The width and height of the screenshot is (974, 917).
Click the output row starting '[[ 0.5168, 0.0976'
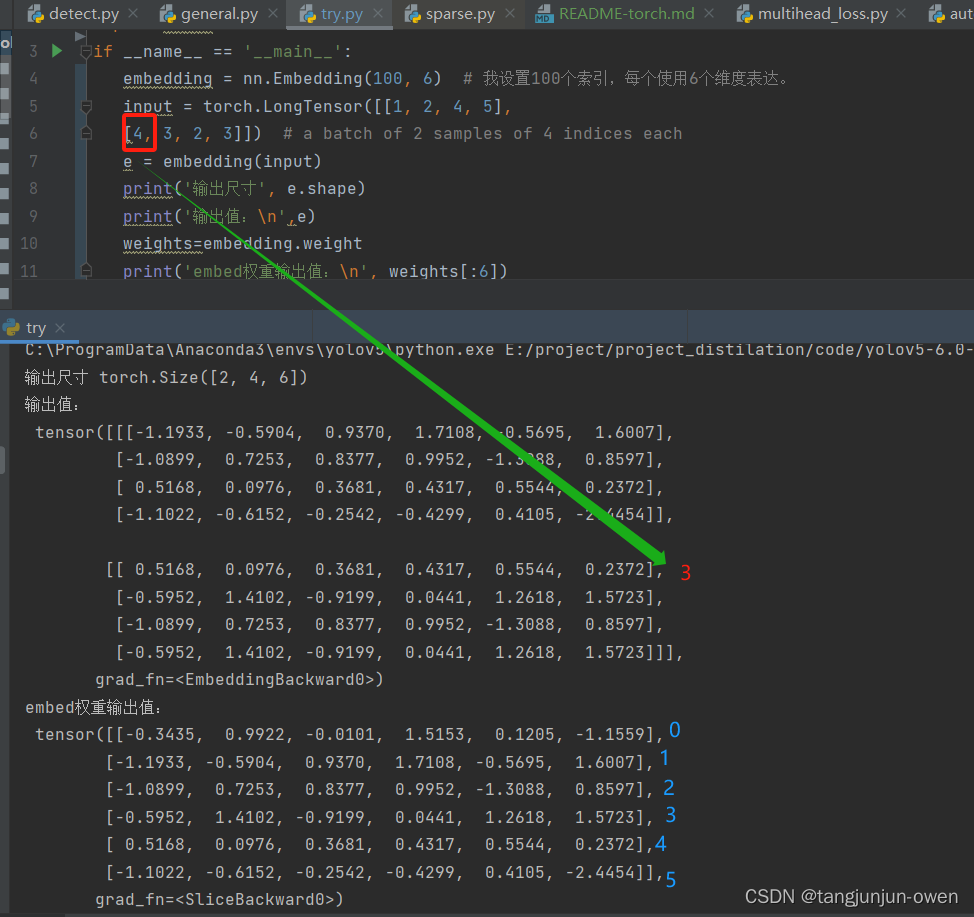click(385, 570)
